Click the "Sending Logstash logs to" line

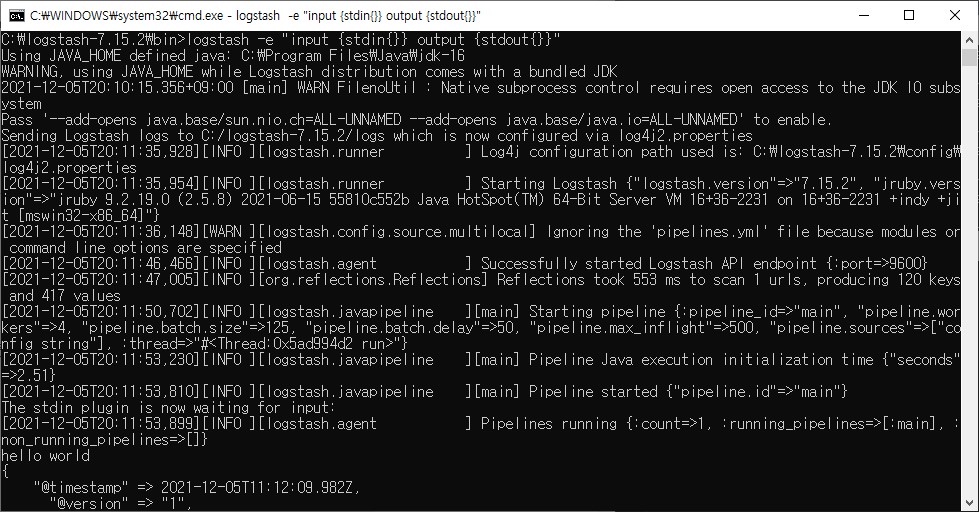pyautogui.click(x=377, y=135)
